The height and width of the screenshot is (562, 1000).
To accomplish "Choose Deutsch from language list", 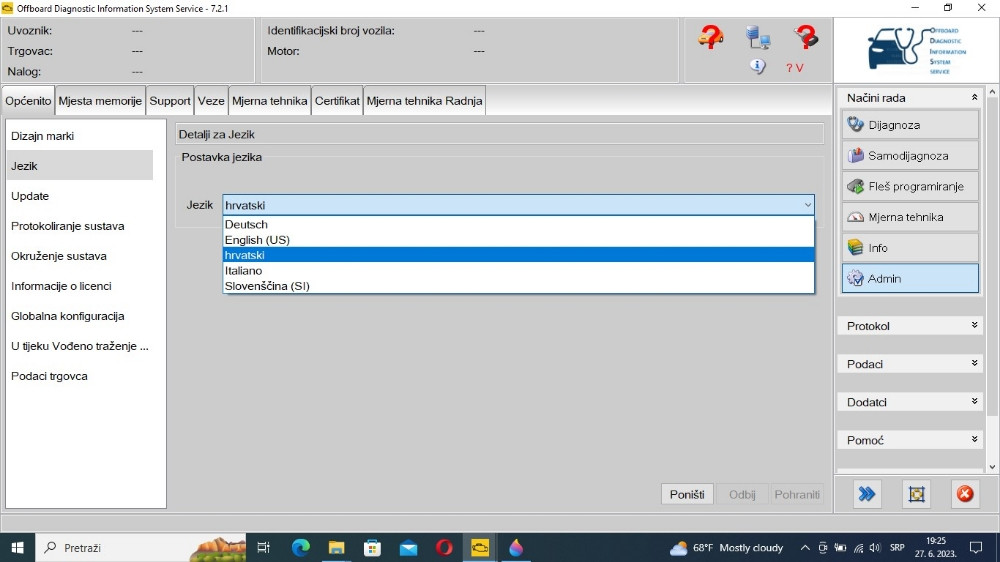I will [x=518, y=225].
